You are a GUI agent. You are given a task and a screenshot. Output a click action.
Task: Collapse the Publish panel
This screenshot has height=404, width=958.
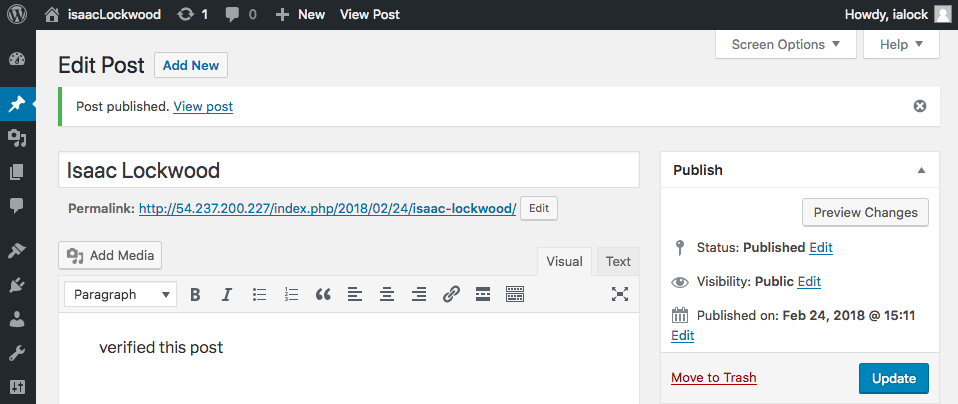921,170
